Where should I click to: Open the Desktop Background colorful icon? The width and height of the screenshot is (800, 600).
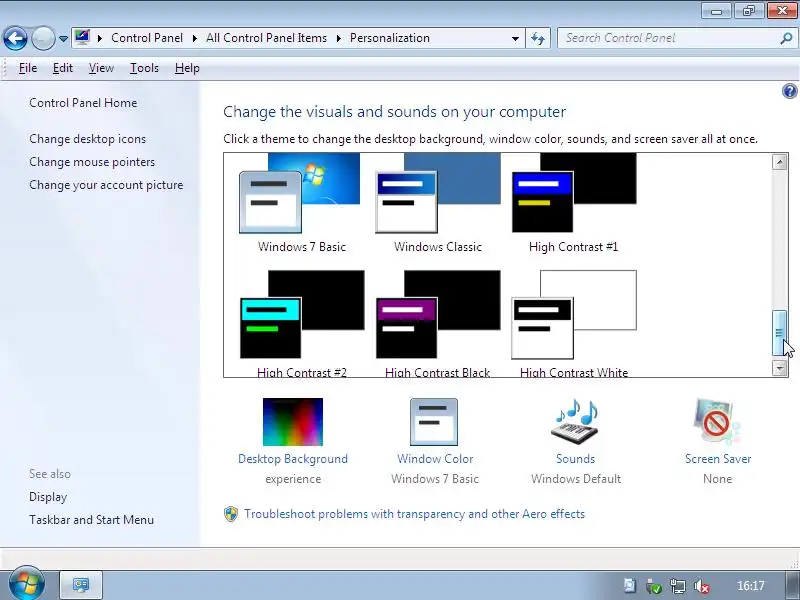tap(293, 422)
